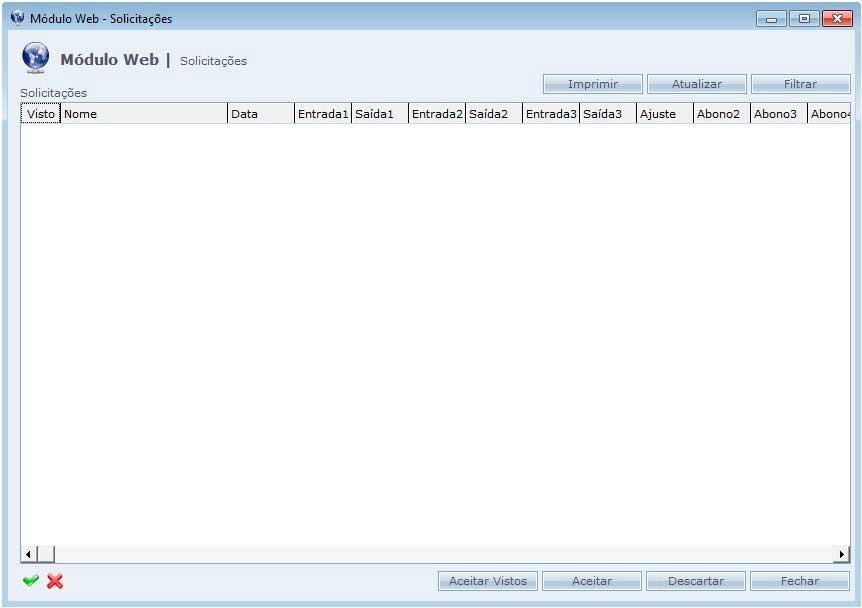Click the red X icon
The height and width of the screenshot is (608, 862).
click(55, 581)
